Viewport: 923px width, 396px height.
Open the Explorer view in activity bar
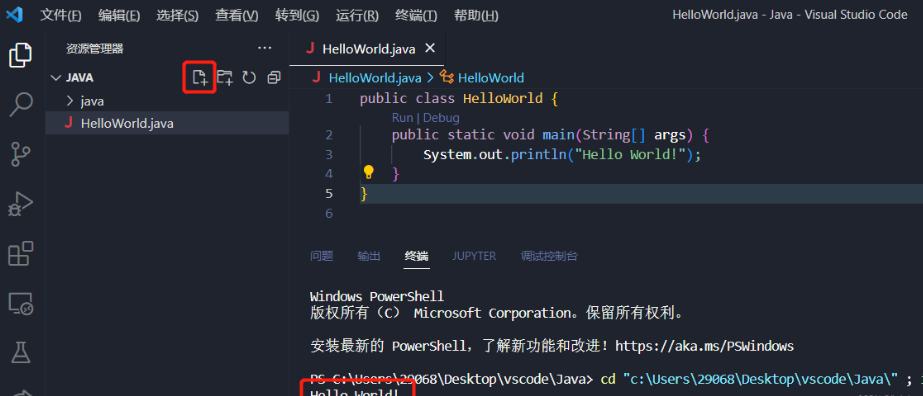[x=20, y=55]
